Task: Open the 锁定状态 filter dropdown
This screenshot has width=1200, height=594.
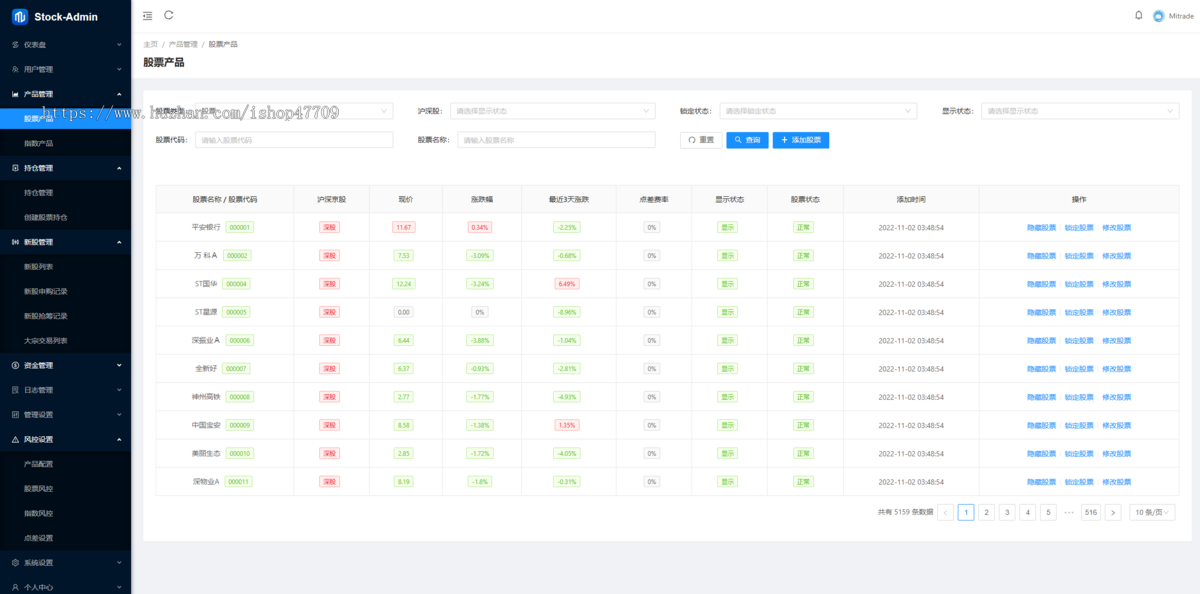Action: (x=817, y=111)
